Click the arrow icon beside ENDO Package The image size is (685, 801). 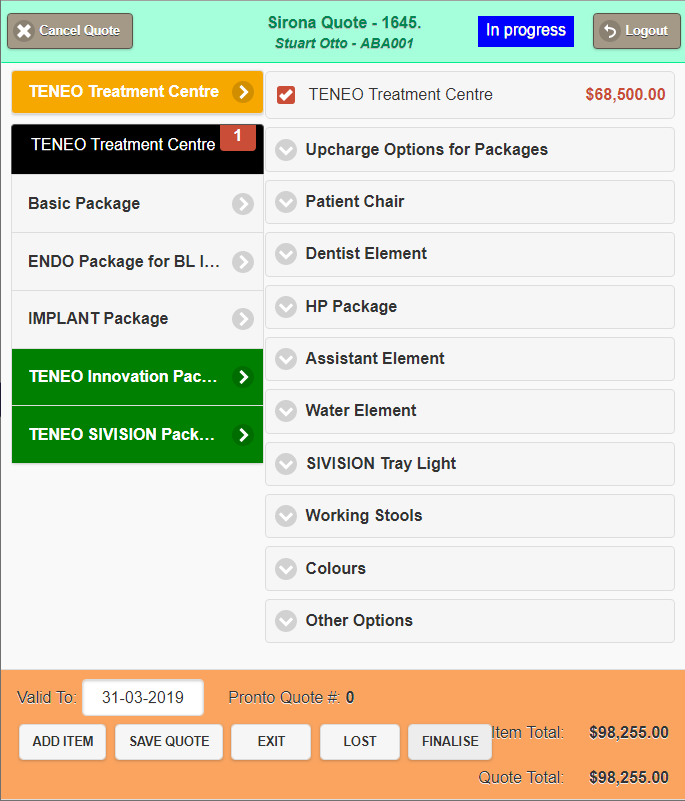coord(243,262)
